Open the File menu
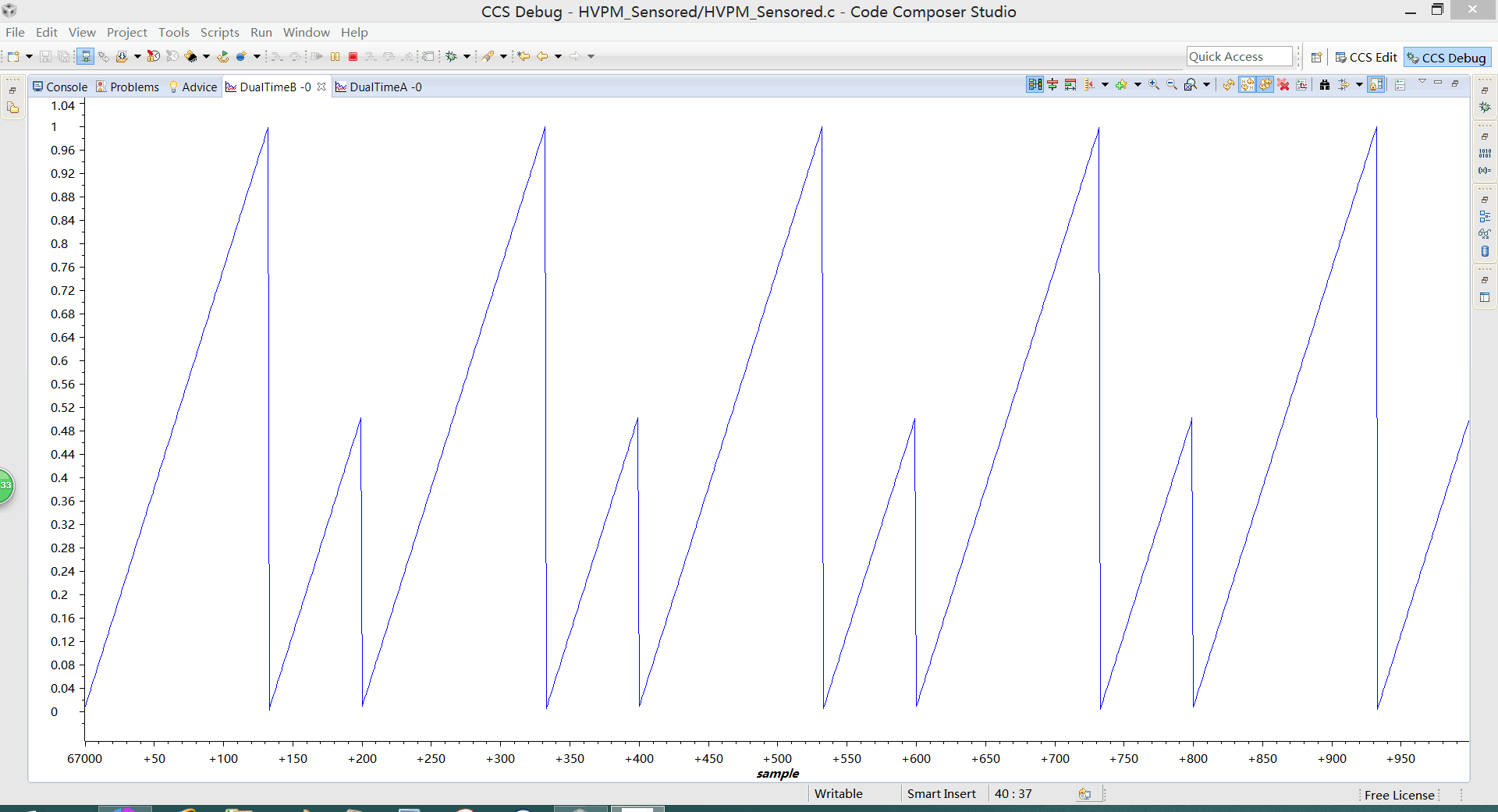This screenshot has height=812, width=1498. pos(15,32)
